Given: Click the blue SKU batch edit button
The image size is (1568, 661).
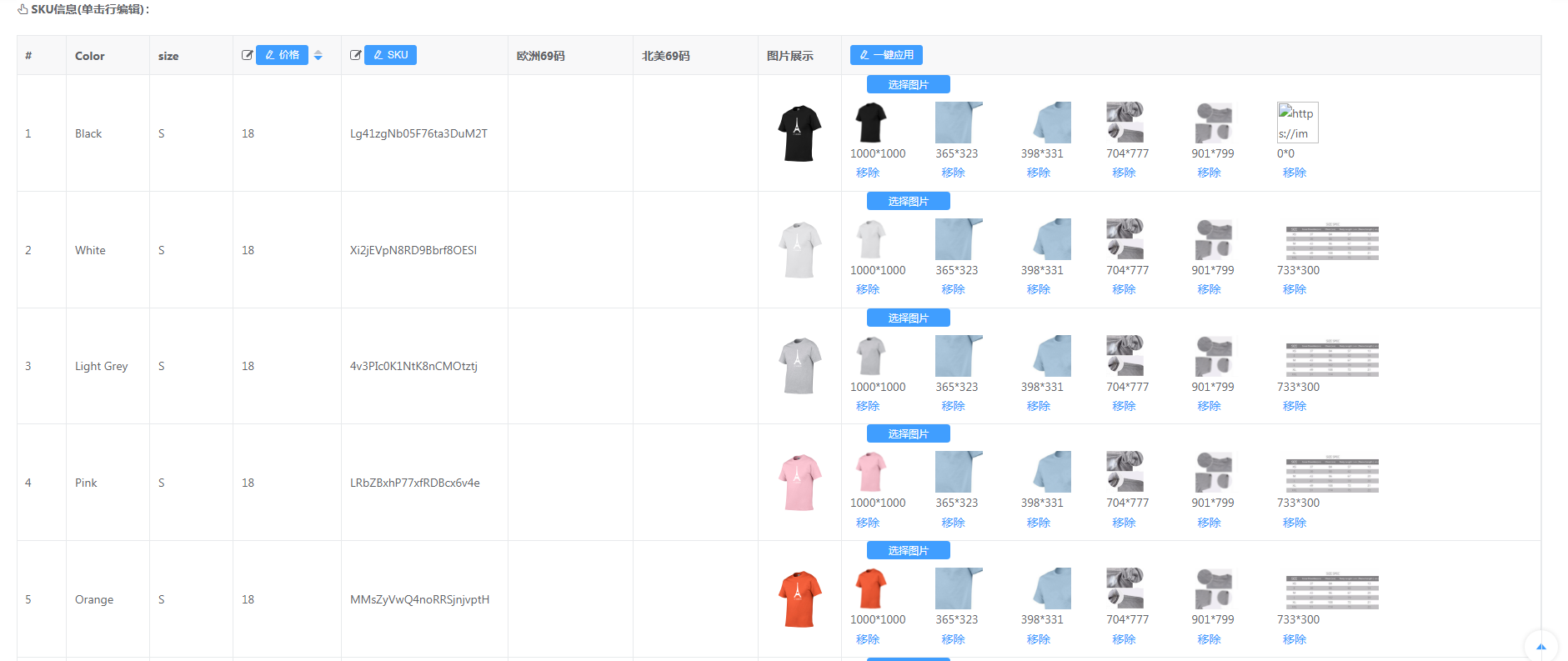Looking at the screenshot, I should pyautogui.click(x=390, y=55).
